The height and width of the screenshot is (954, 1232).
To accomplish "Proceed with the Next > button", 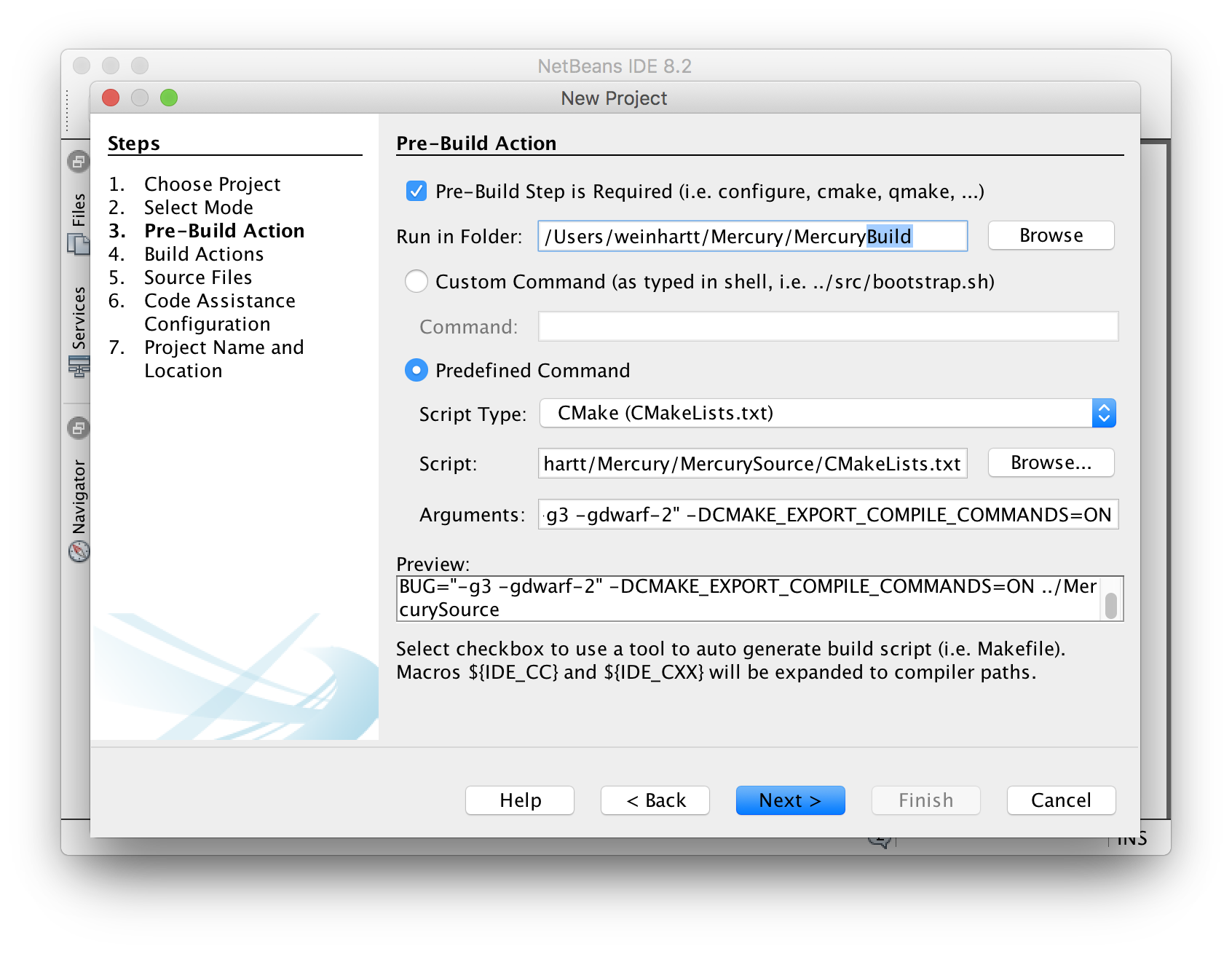I will click(791, 800).
